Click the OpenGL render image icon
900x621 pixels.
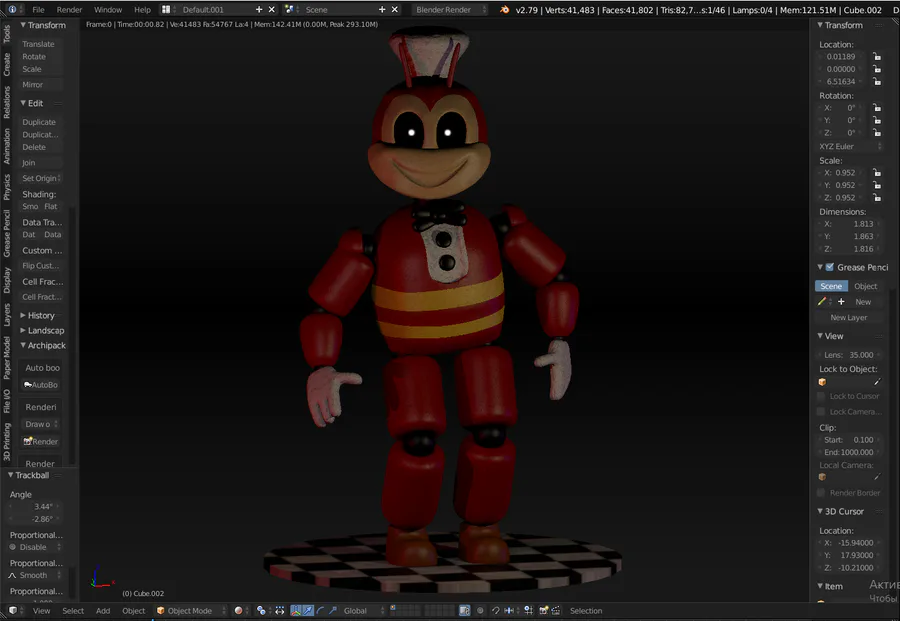pyautogui.click(x=544, y=610)
